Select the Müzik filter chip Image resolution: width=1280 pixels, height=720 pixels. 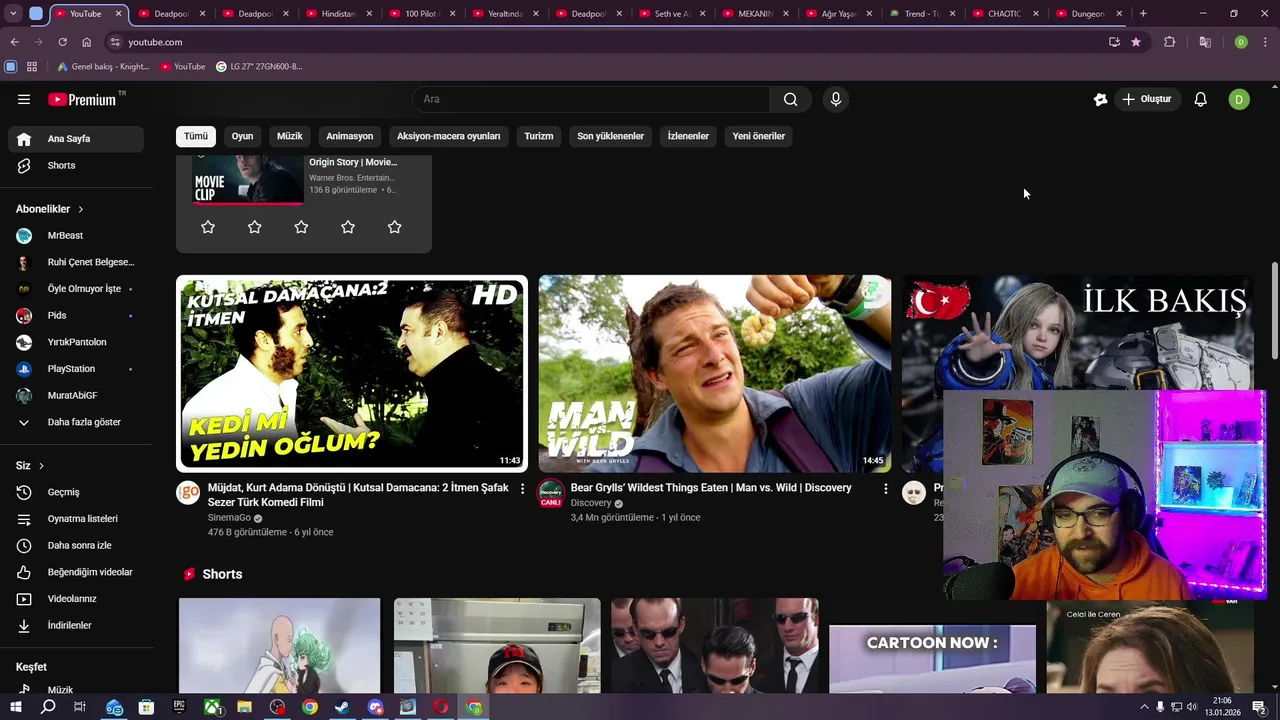click(x=289, y=136)
